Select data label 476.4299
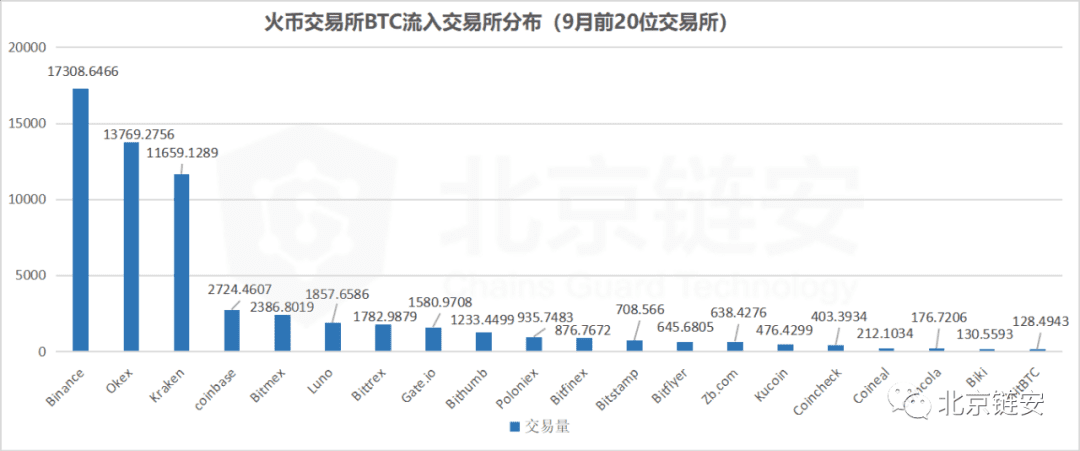 pyautogui.click(x=783, y=331)
